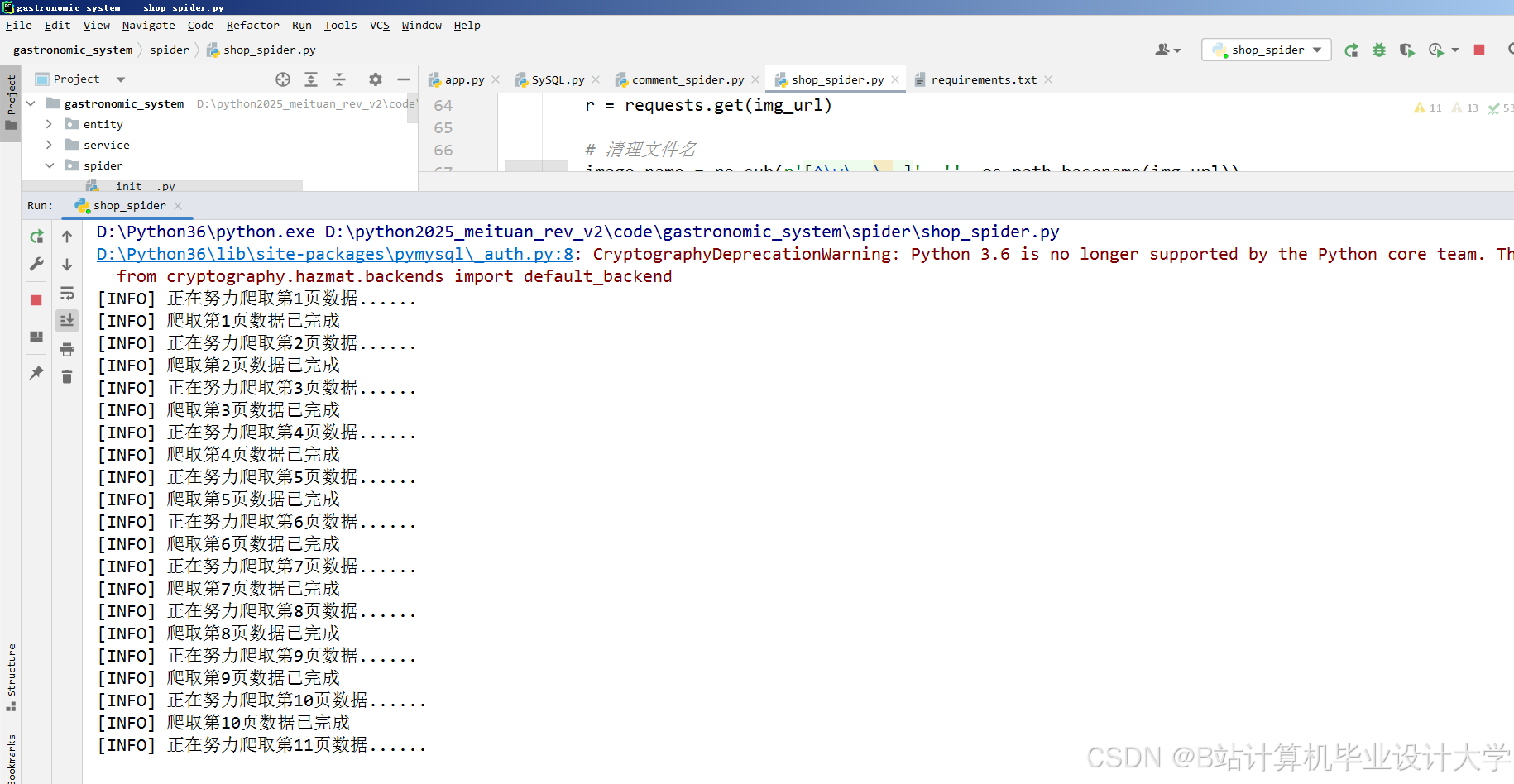Viewport: 1514px width, 784px height.
Task: Hide the Project tool window
Action: (x=404, y=79)
